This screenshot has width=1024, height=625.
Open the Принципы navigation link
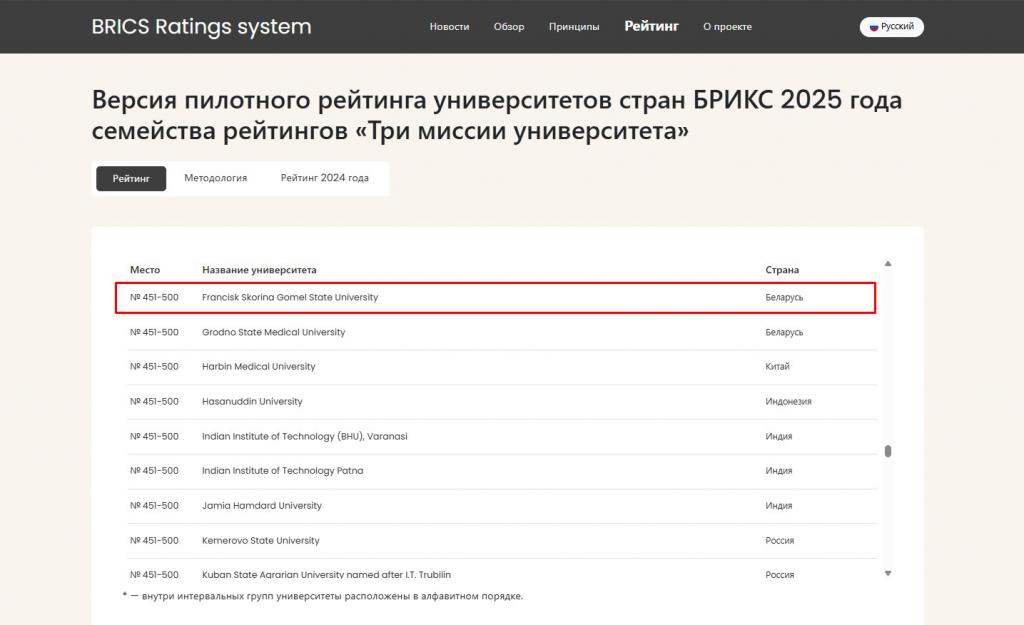point(574,27)
